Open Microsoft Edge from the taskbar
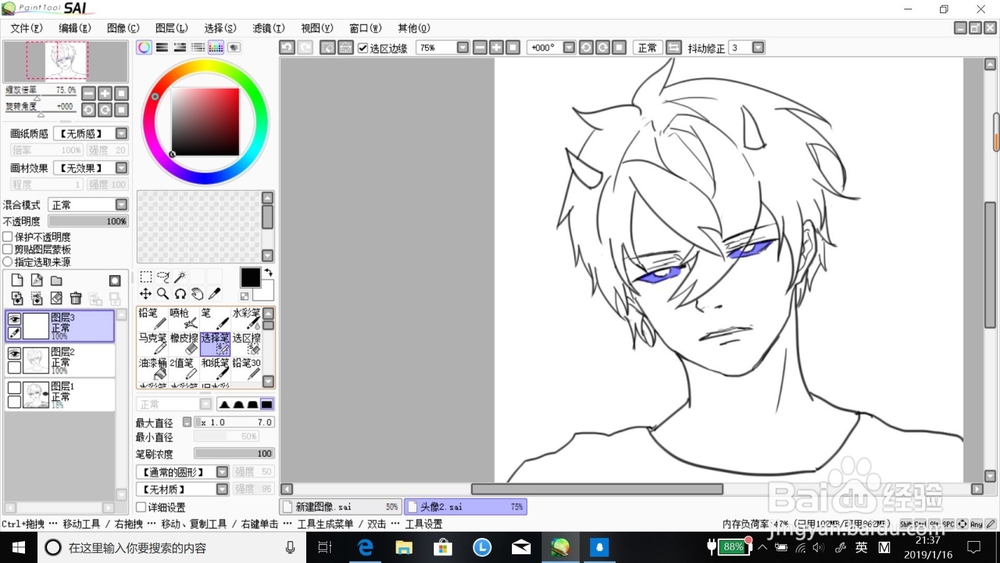1000x563 pixels. (x=365, y=547)
